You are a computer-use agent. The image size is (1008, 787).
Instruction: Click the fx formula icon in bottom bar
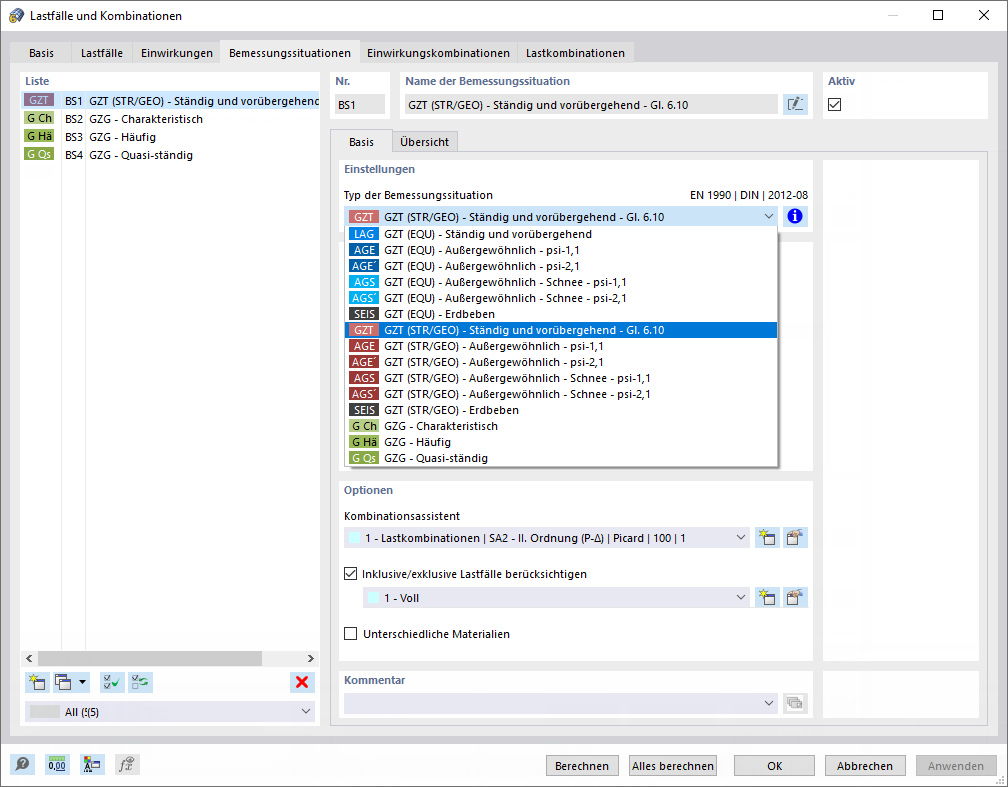(x=127, y=764)
